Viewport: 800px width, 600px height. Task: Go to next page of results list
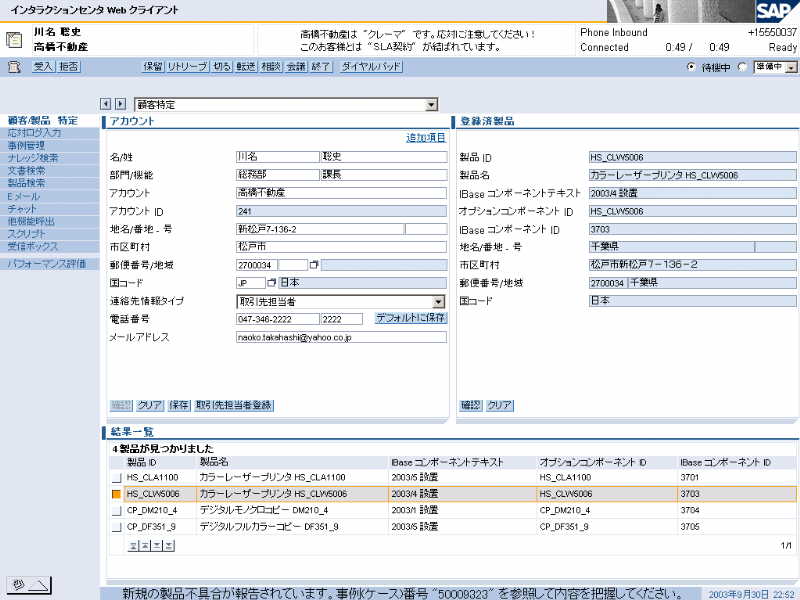[x=157, y=546]
